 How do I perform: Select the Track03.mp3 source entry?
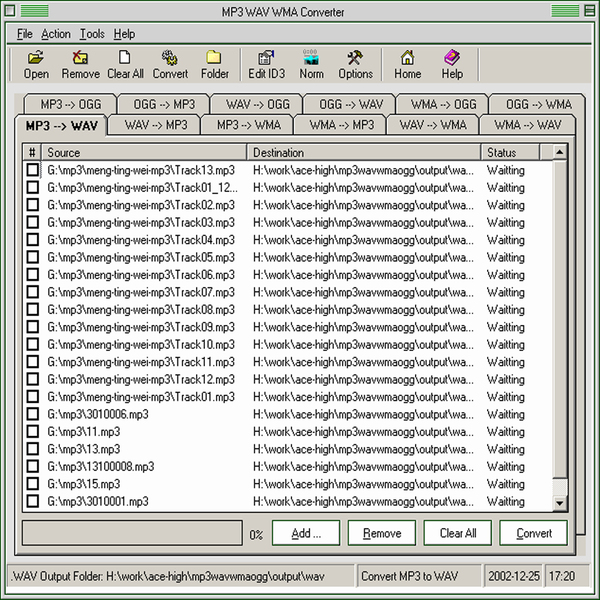(141, 222)
